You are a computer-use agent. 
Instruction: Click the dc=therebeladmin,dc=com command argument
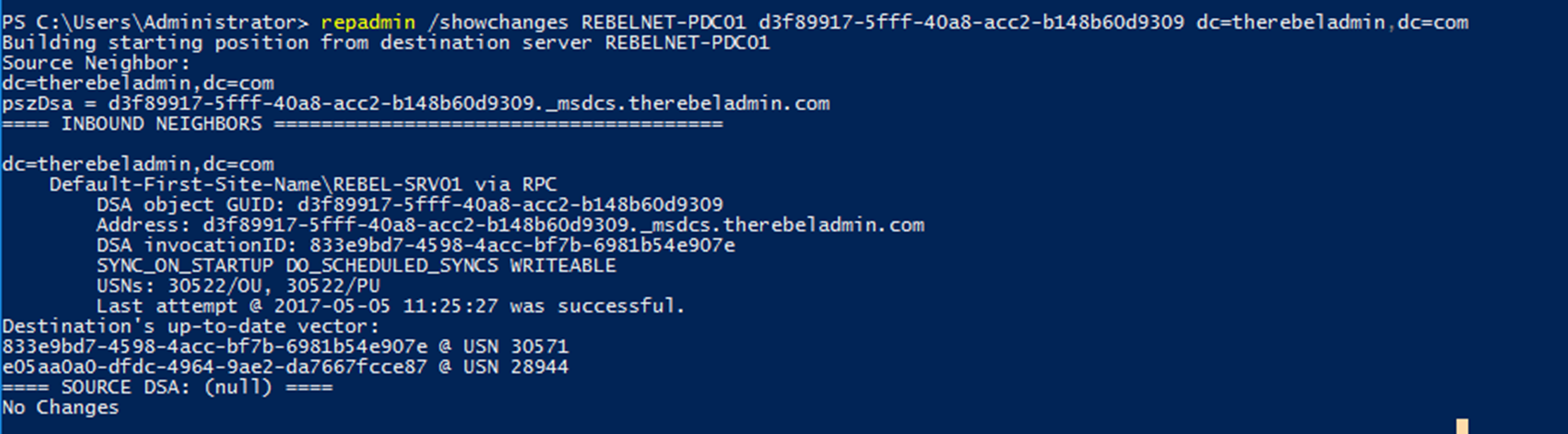tap(1332, 23)
